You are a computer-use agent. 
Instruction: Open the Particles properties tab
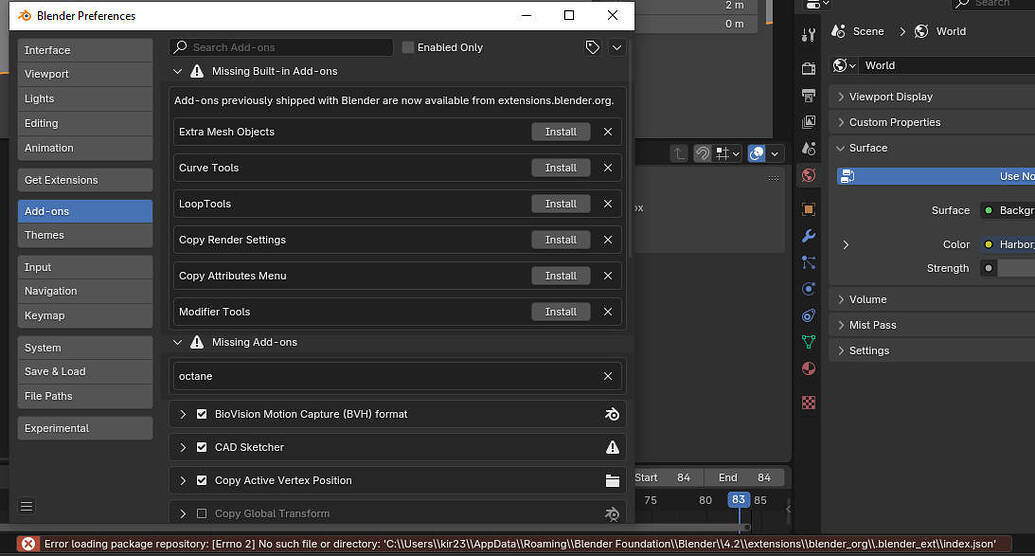[809, 262]
